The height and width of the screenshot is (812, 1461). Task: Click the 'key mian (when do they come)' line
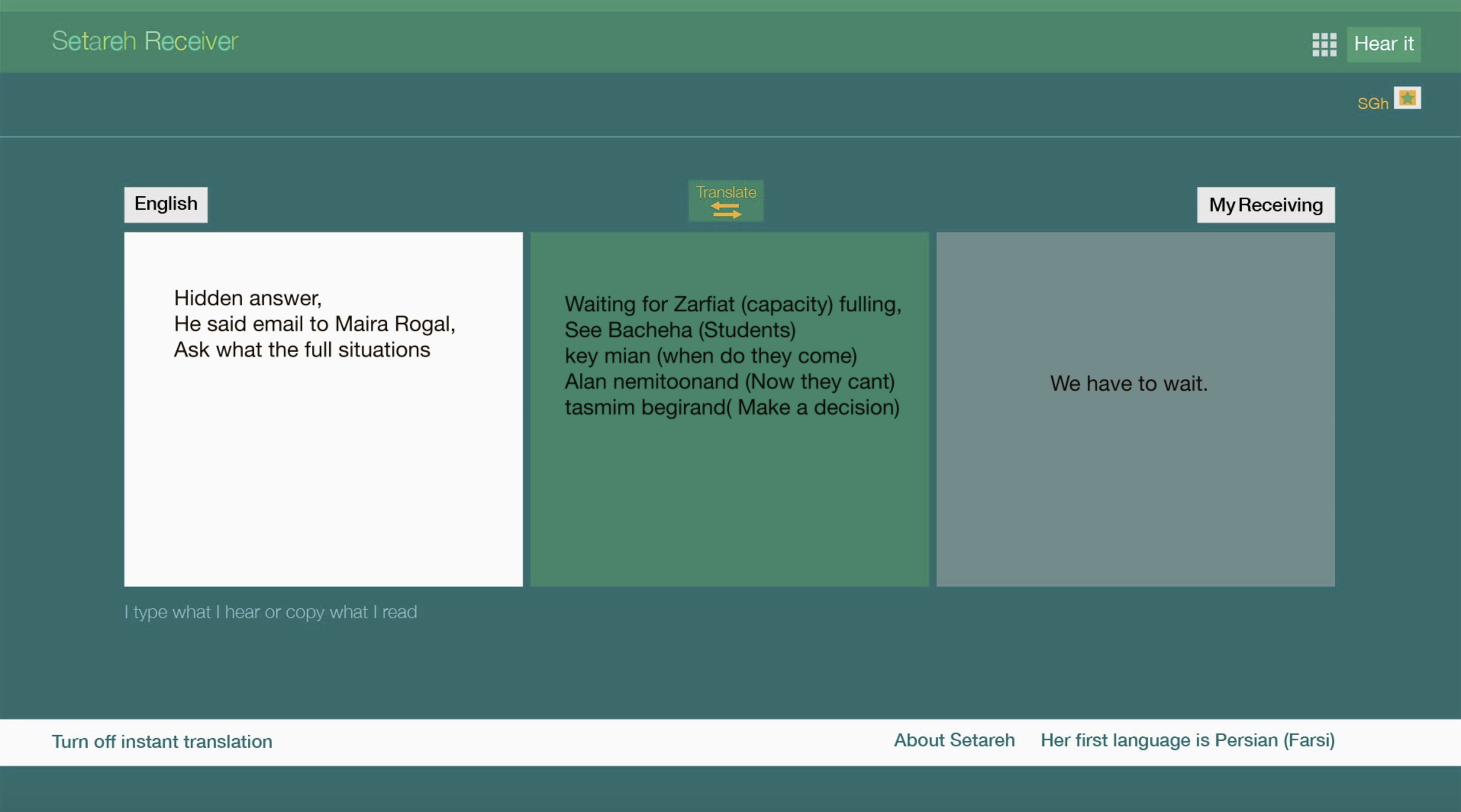[711, 356]
